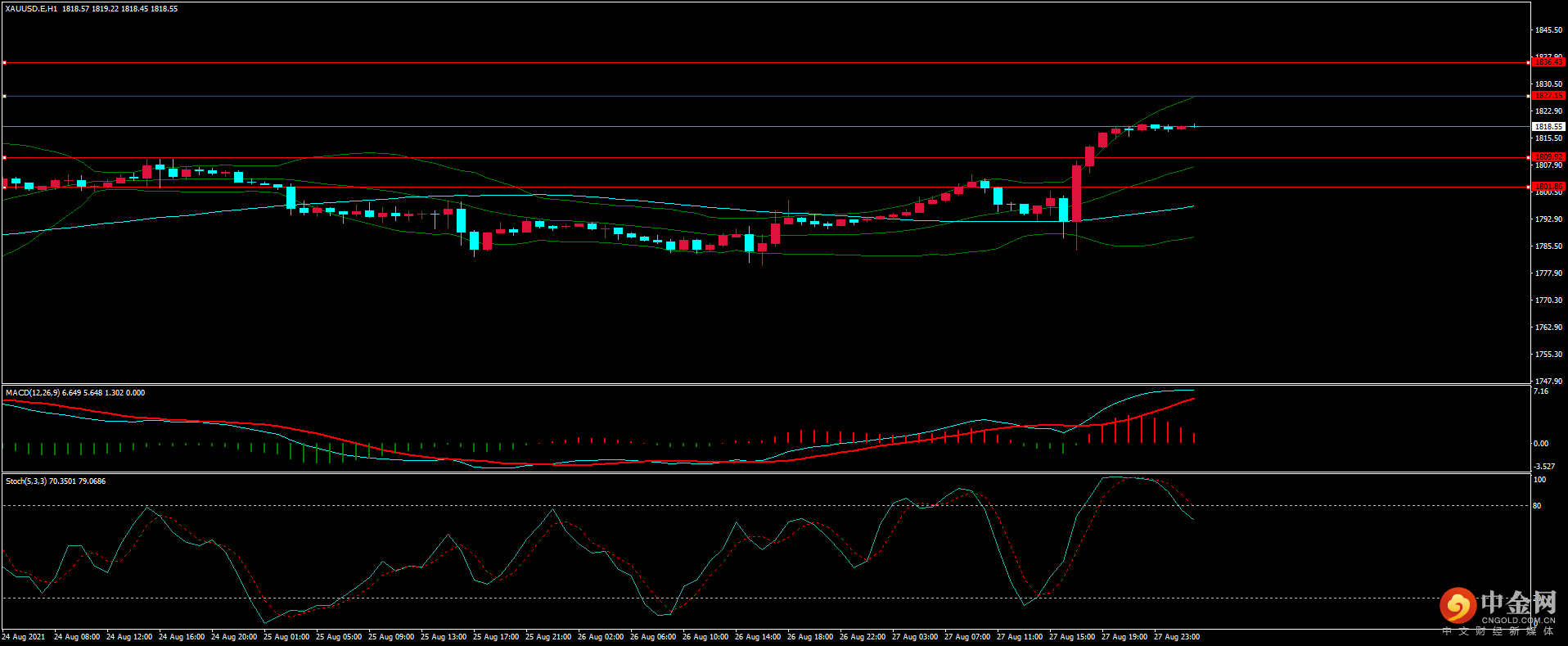Click the 27 Aug 11:00 time label
This screenshot has width=1568, height=646.
pos(1020,637)
